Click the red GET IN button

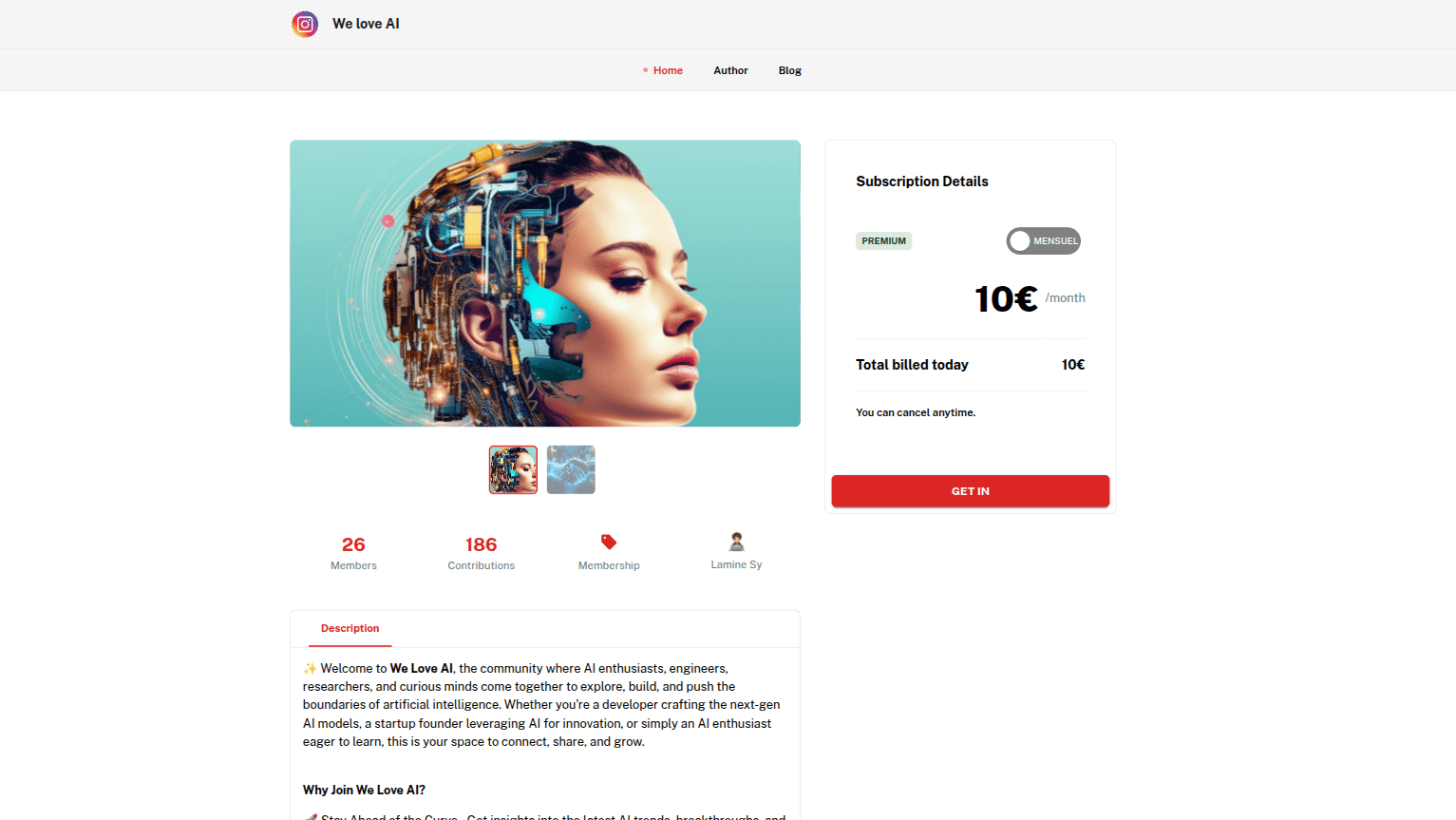(970, 491)
